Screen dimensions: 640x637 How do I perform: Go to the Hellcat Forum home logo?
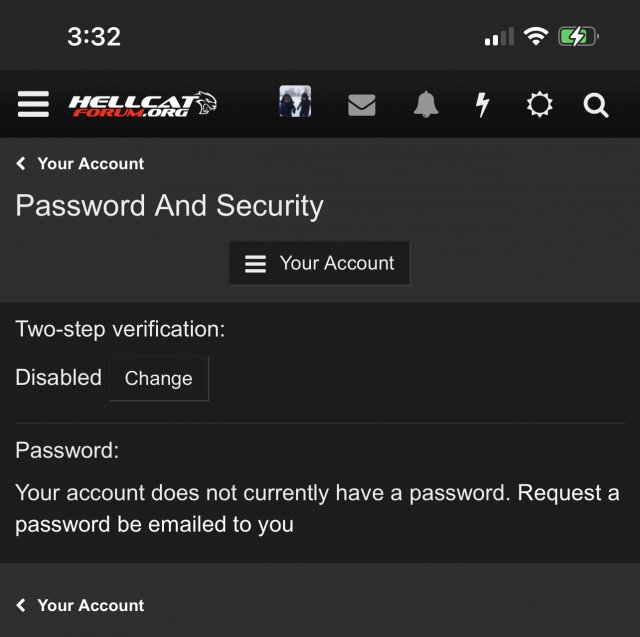[x=142, y=104]
